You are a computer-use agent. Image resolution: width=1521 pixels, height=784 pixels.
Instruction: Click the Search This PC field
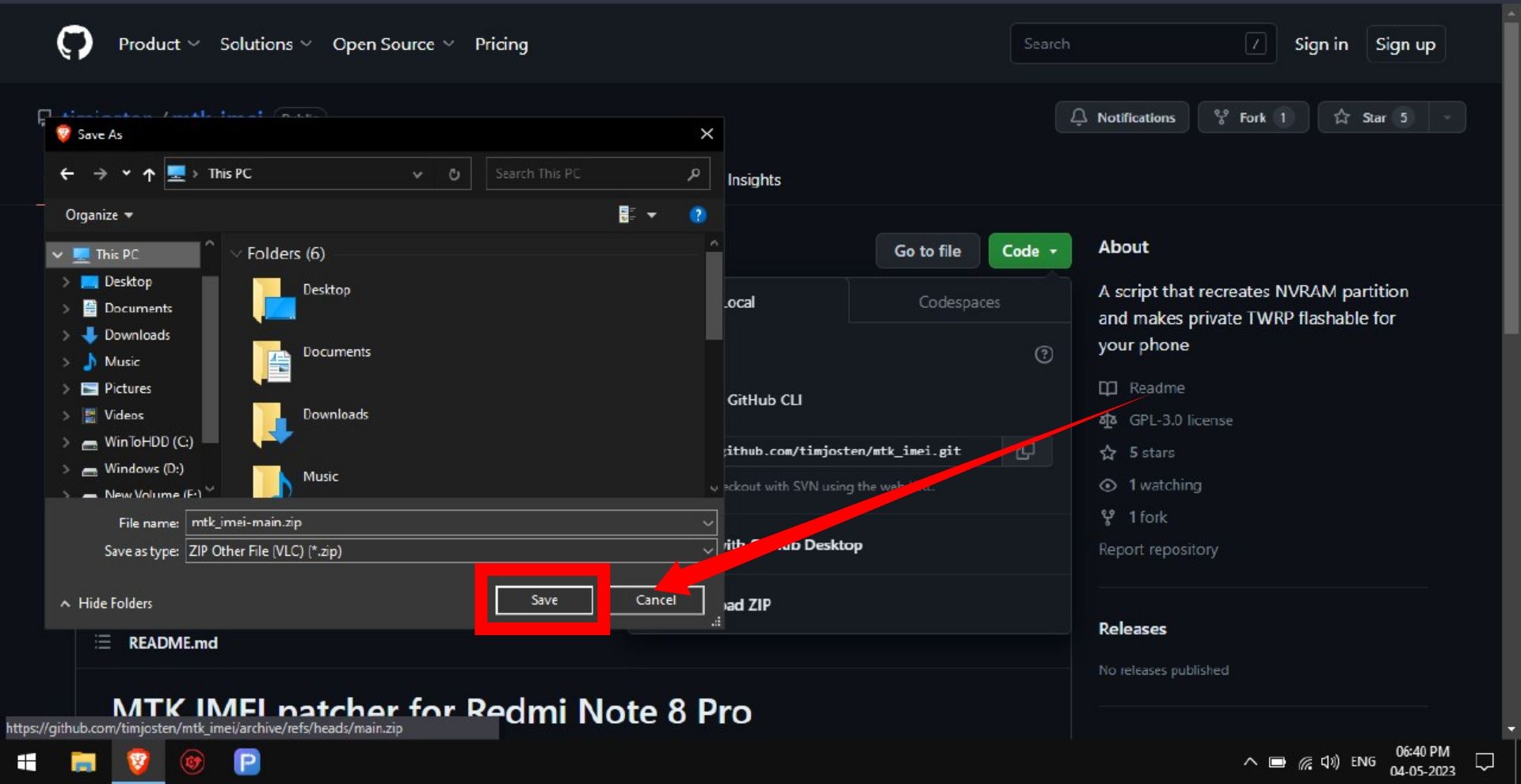(x=597, y=173)
